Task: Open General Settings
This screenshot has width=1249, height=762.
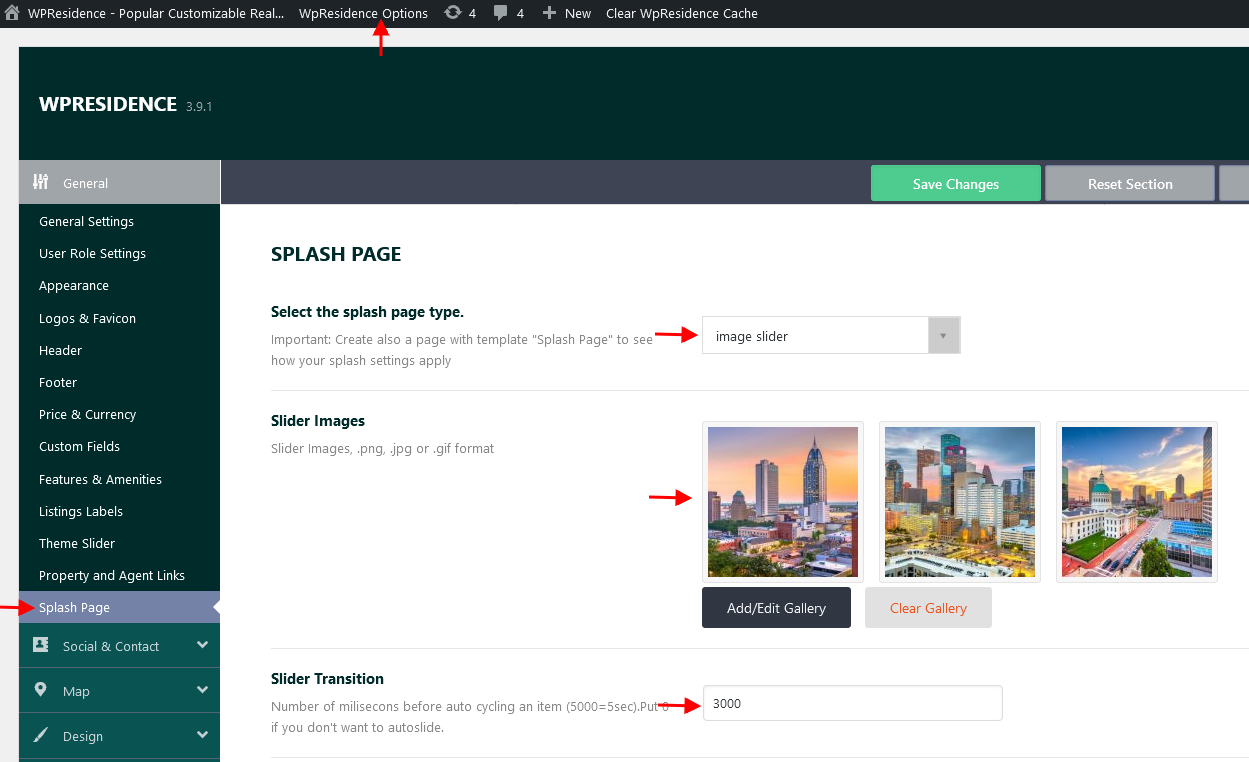Action: [86, 221]
